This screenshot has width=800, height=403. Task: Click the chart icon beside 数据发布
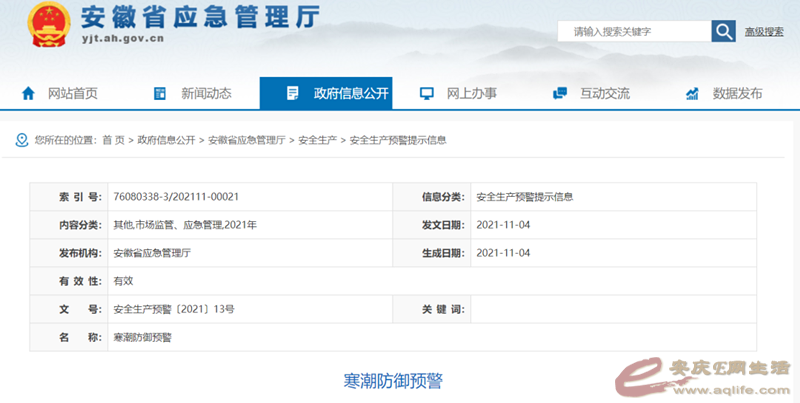692,93
